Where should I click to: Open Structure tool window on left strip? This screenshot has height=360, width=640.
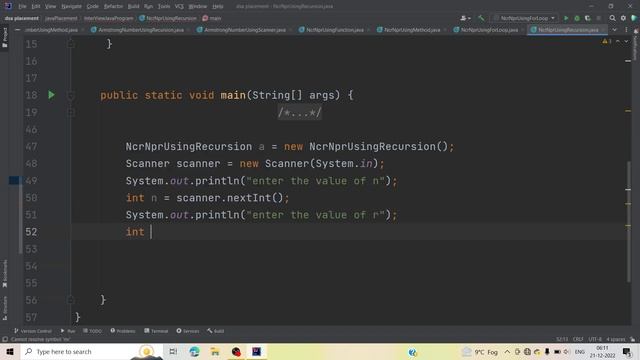coord(4,308)
